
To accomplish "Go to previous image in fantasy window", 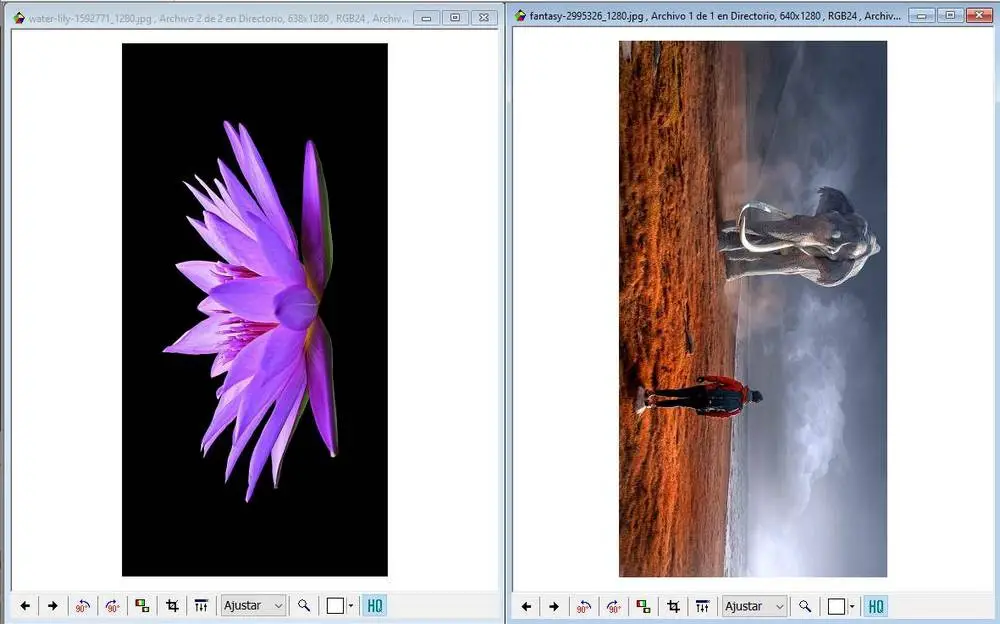I will pyautogui.click(x=526, y=606).
